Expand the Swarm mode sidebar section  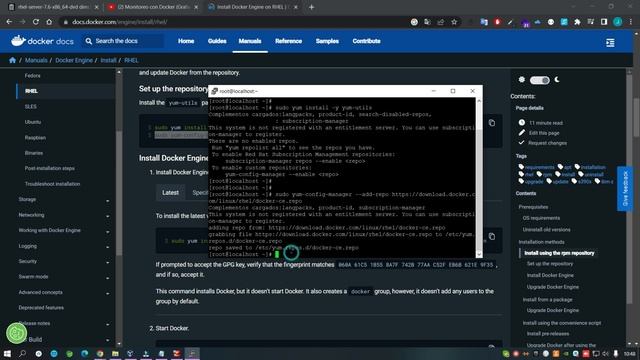[x=108, y=278]
